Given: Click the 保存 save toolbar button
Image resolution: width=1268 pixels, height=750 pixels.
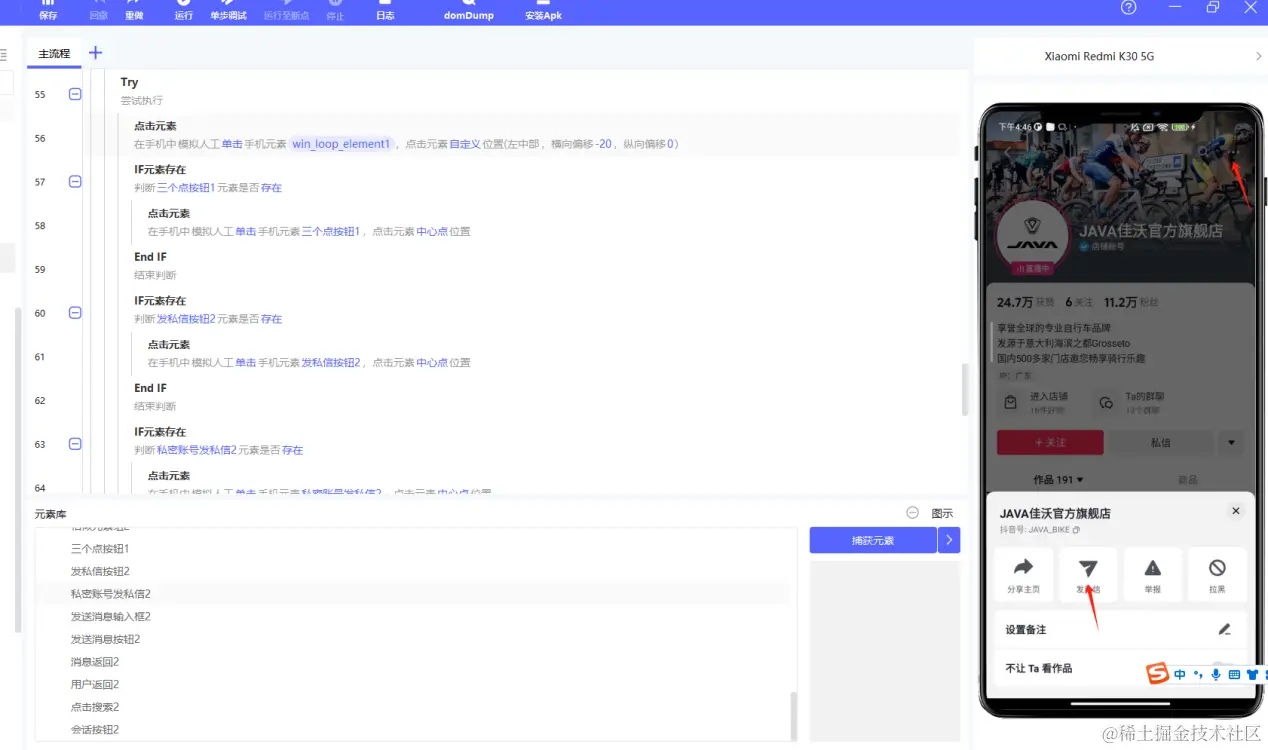Looking at the screenshot, I should 48,11.
